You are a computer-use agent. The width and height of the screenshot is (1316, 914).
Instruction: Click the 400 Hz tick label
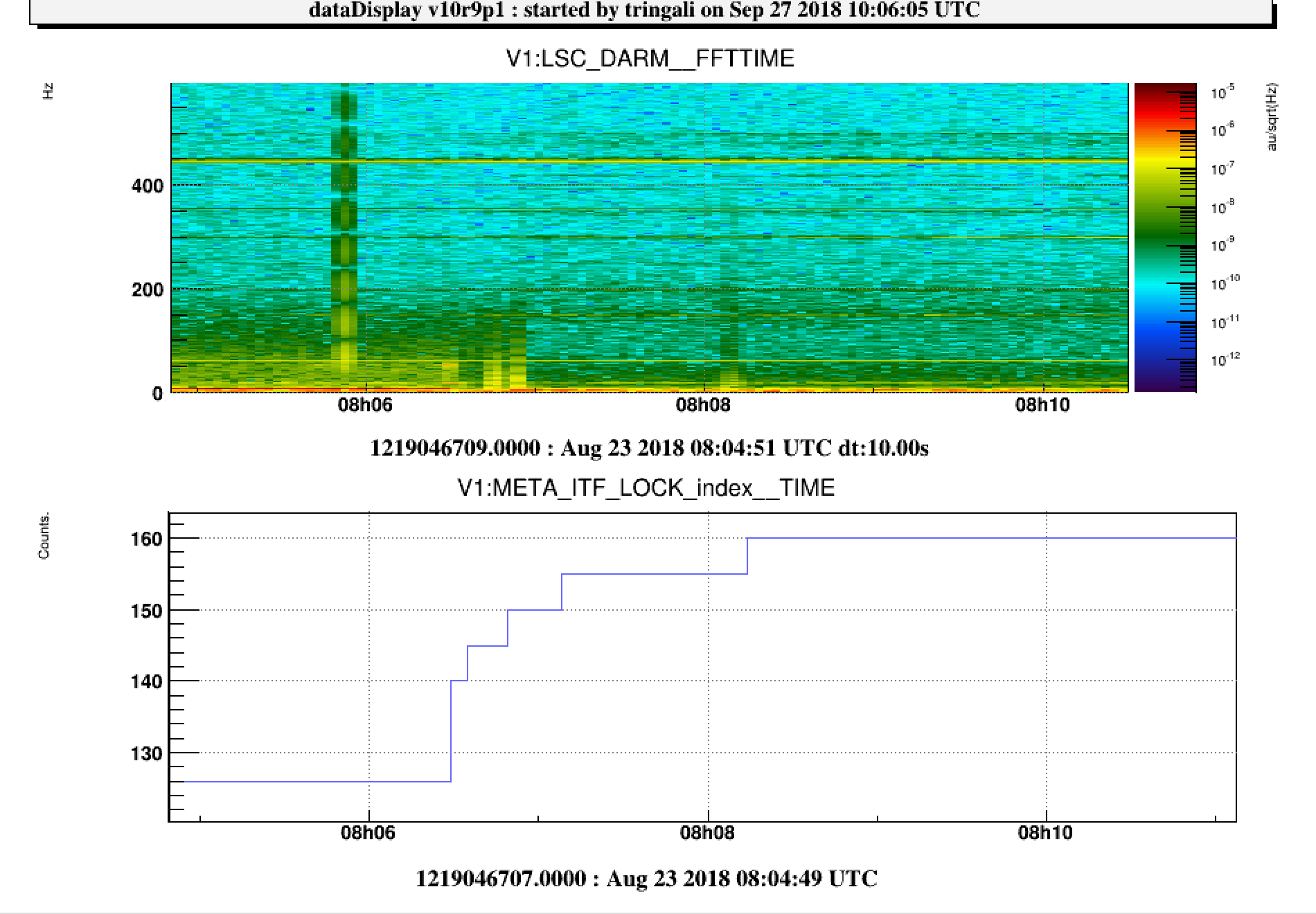click(147, 186)
